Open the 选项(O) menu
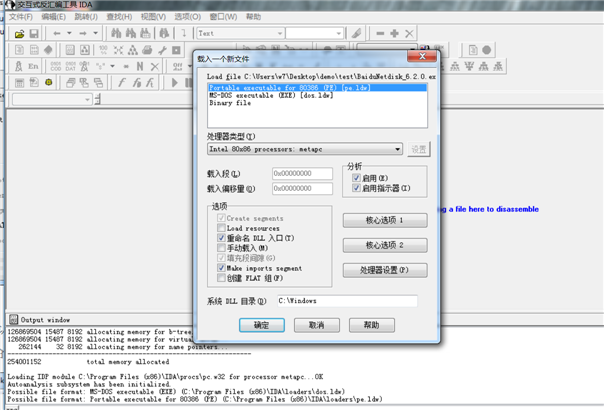 188,17
